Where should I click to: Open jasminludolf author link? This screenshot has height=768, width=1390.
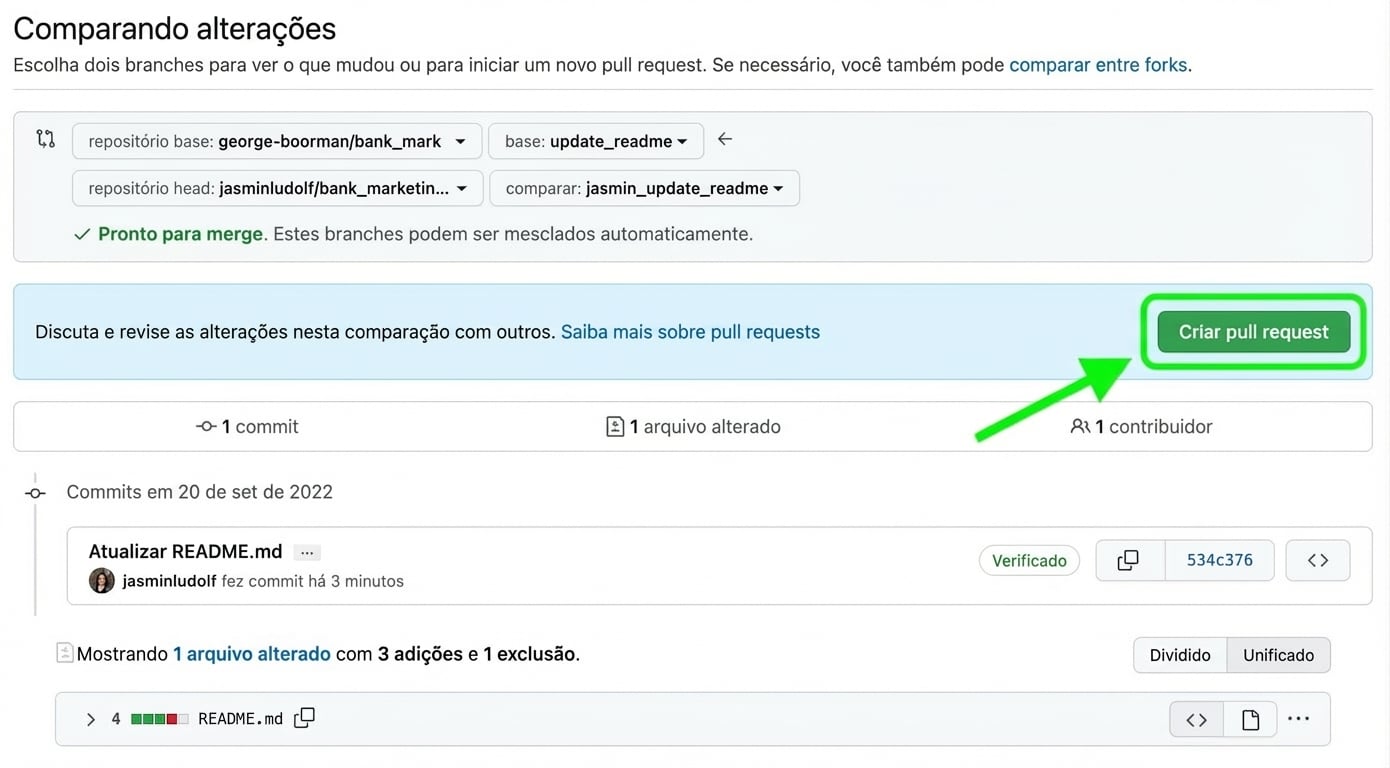[x=169, y=581]
